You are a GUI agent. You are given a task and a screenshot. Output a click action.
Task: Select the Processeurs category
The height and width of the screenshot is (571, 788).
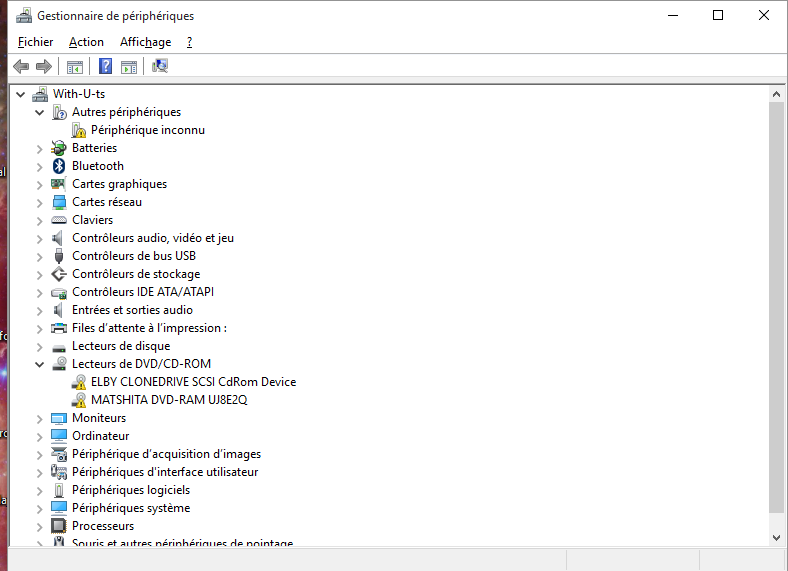point(102,526)
